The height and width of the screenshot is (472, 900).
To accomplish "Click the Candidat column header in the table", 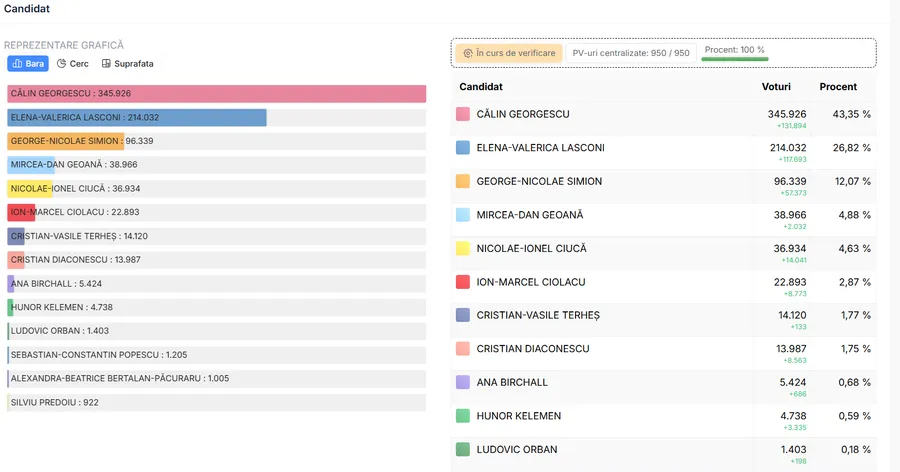I will (x=481, y=87).
